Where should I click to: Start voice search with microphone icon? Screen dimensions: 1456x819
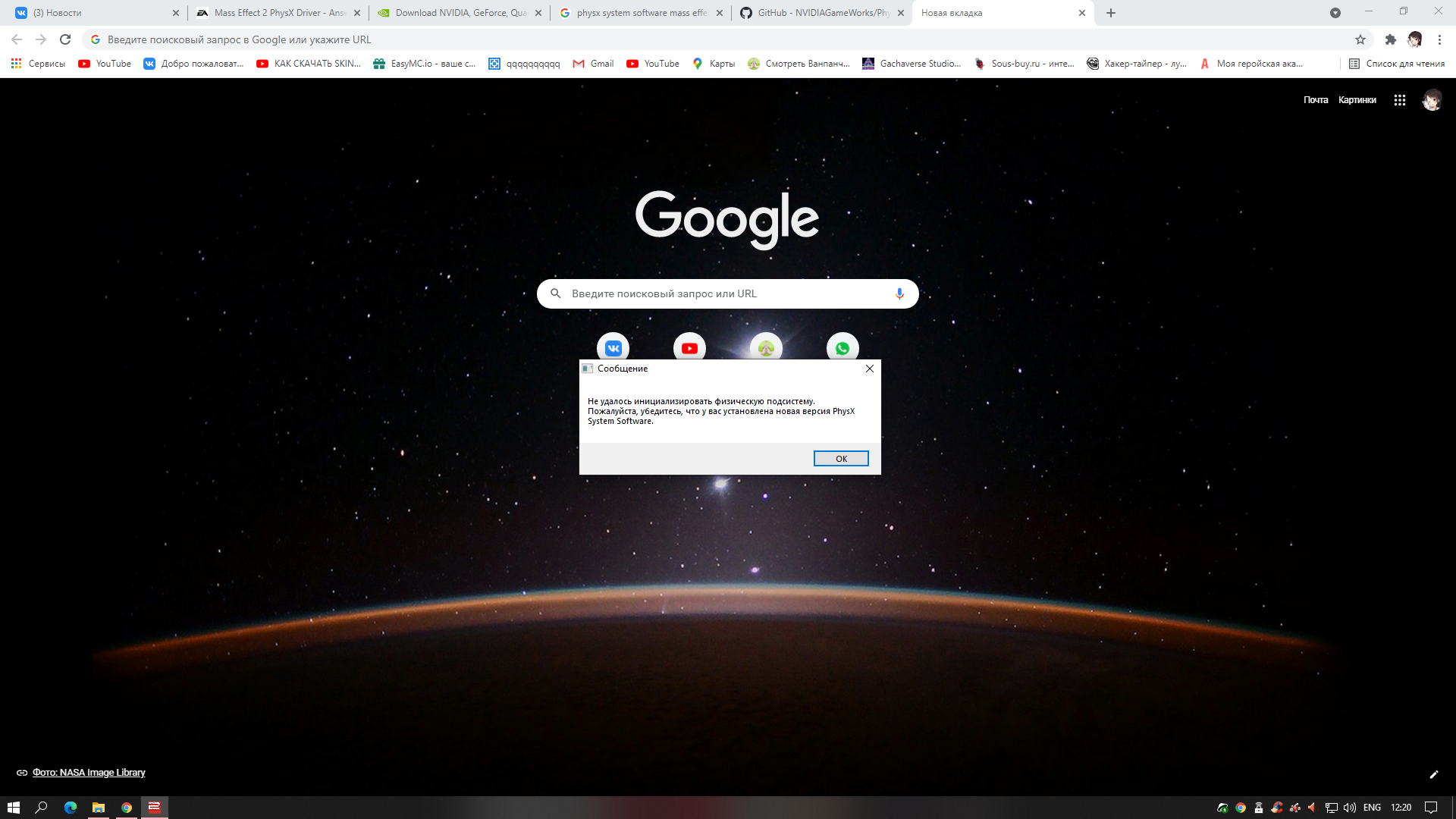(899, 293)
